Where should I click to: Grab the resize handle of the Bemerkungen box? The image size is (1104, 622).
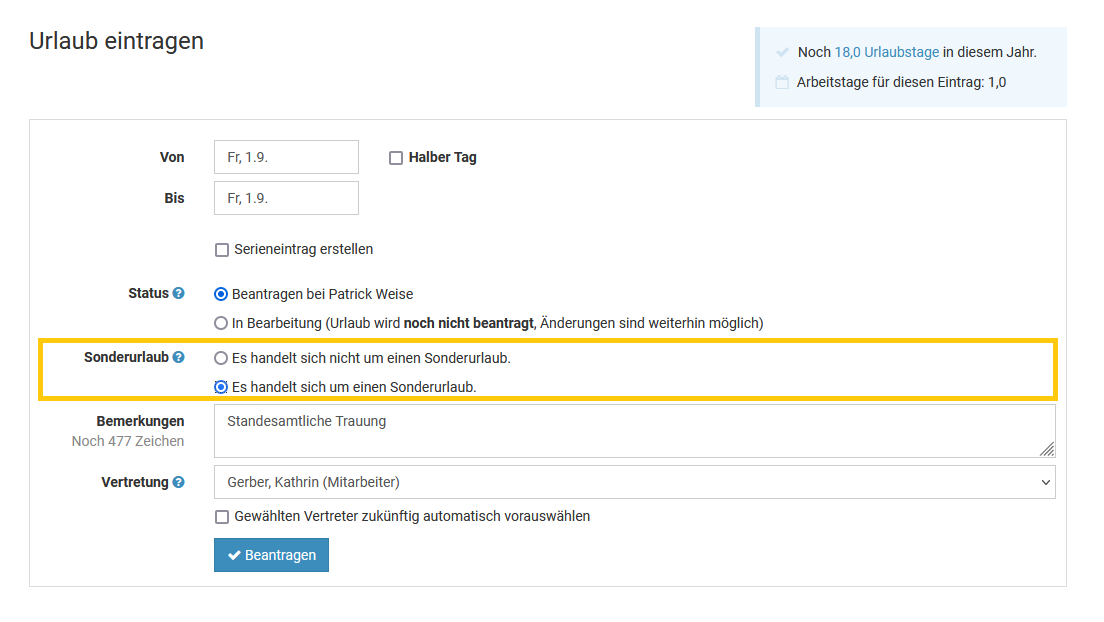1047,450
